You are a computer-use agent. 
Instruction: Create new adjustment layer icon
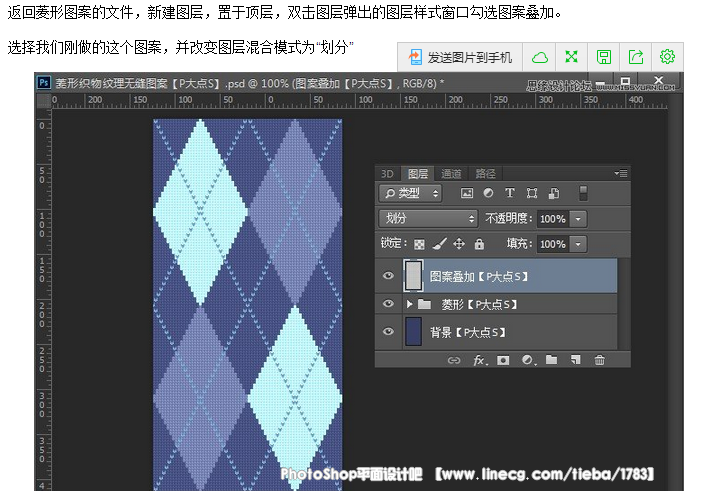pyautogui.click(x=528, y=360)
